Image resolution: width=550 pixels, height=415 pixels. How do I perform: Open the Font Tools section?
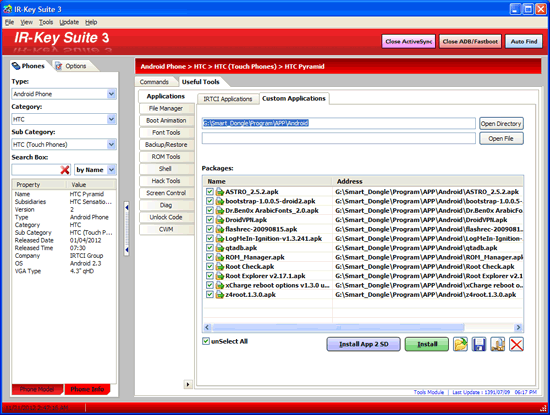(166, 133)
